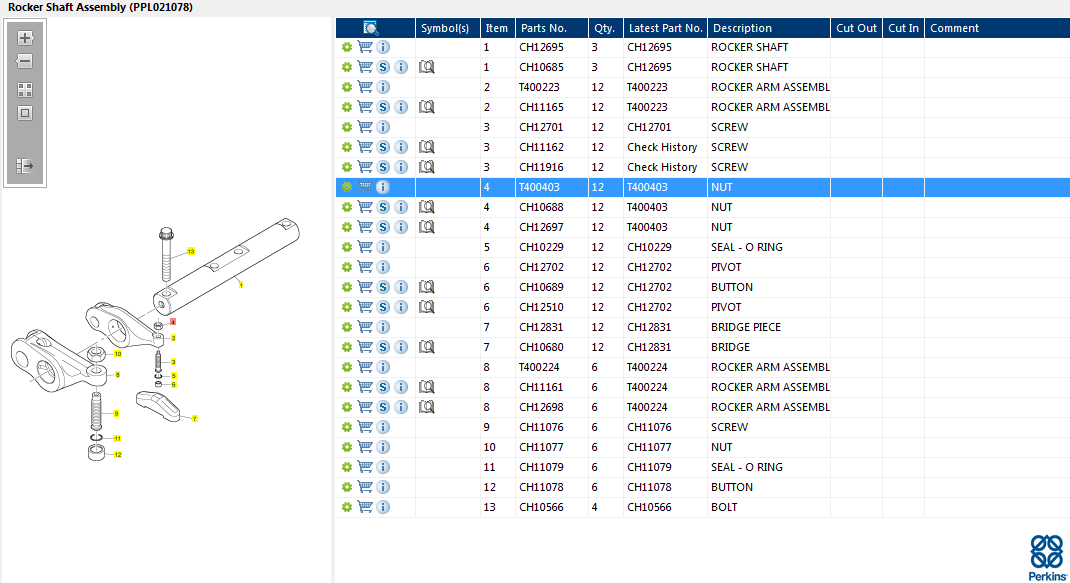The image size is (1070, 583).
Task: Sort by Symbol(s) column header
Action: point(448,28)
